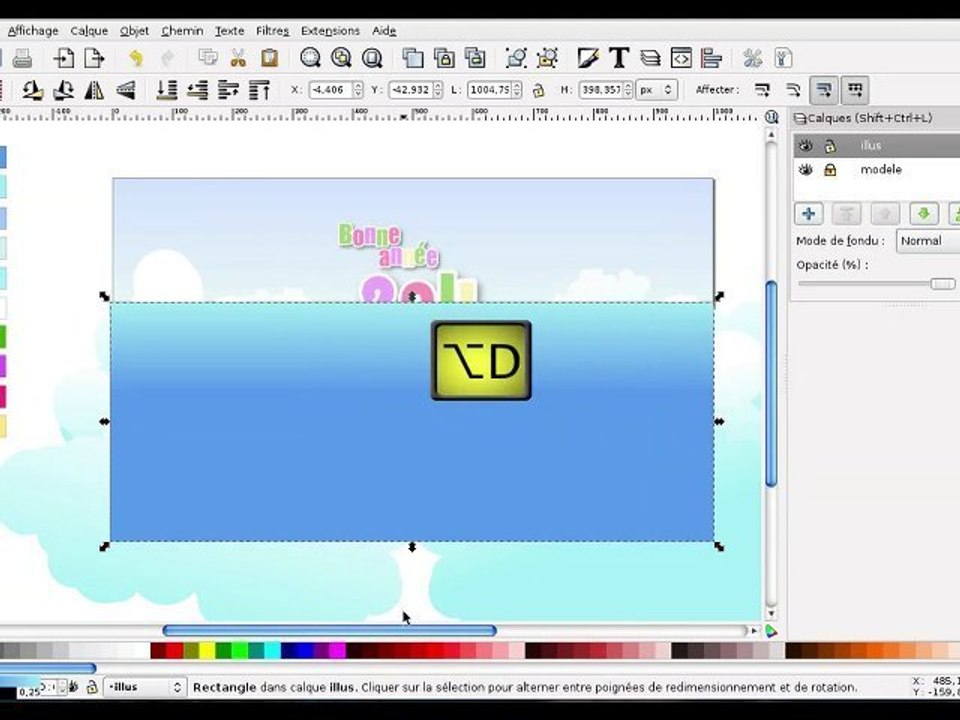The image size is (960, 720).
Task: Click the Ungroup objects icon
Action: 547,58
